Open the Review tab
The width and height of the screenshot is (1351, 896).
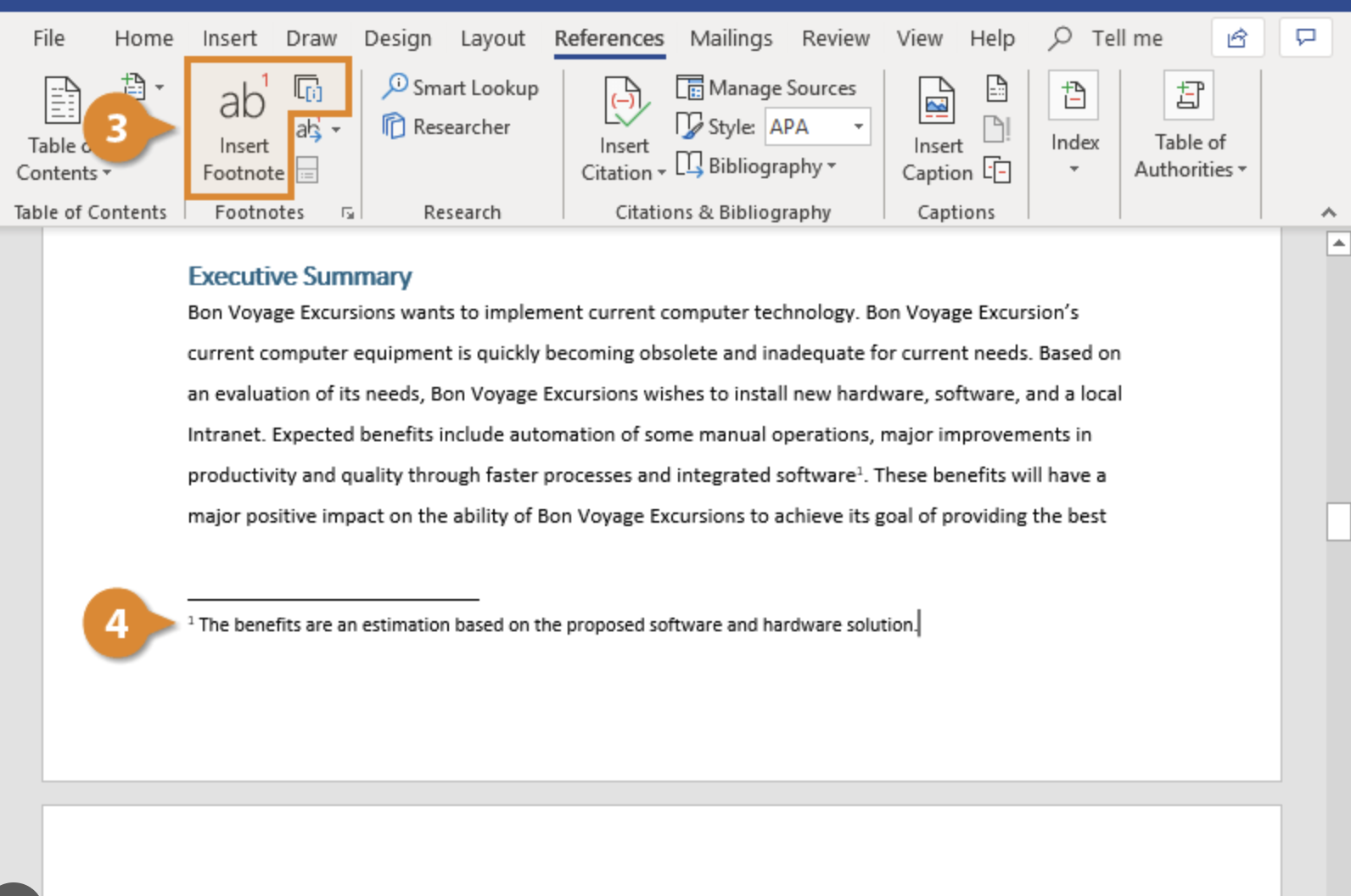(x=835, y=38)
